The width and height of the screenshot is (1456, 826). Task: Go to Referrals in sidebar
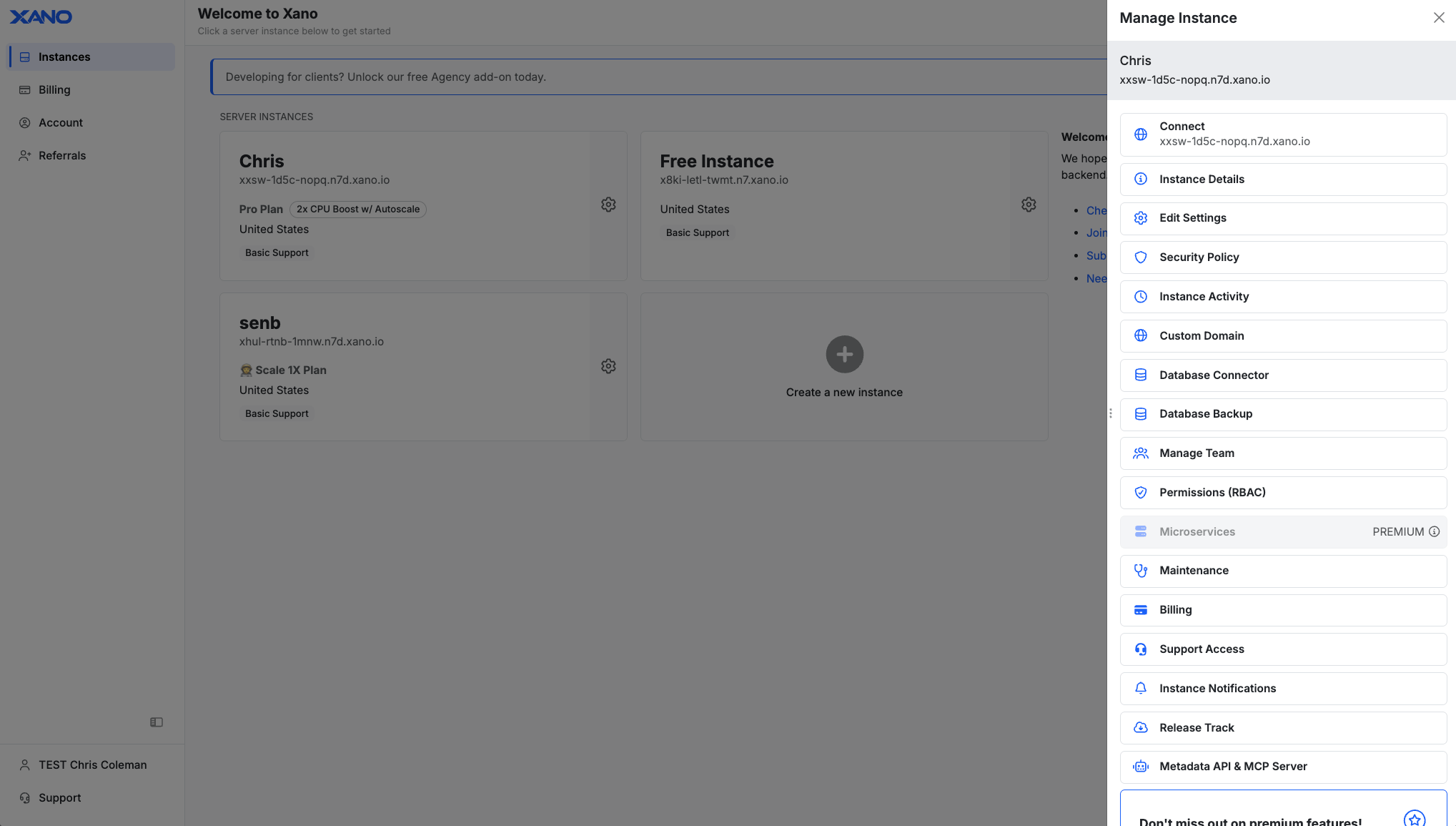[91, 156]
